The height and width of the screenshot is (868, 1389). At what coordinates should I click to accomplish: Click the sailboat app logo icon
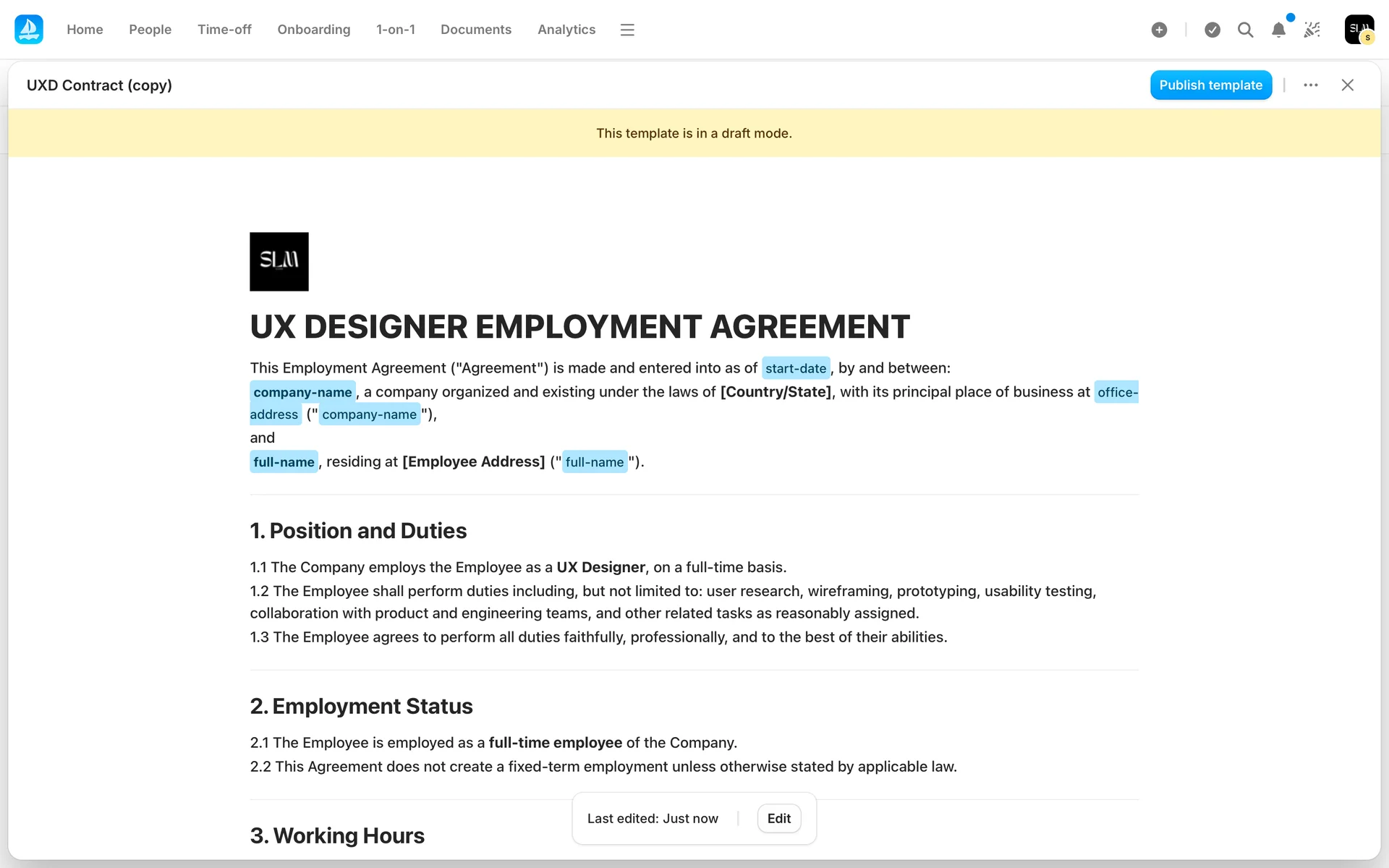click(29, 30)
